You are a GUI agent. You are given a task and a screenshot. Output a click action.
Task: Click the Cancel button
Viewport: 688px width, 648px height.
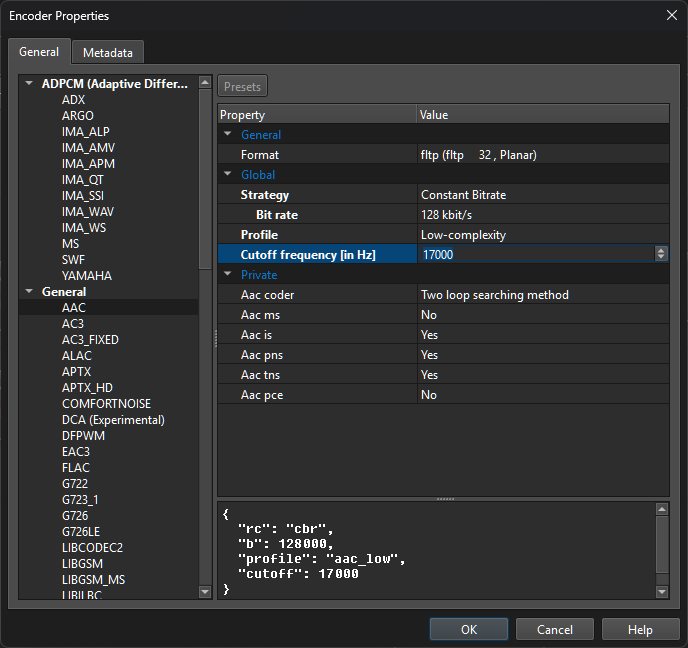(555, 630)
